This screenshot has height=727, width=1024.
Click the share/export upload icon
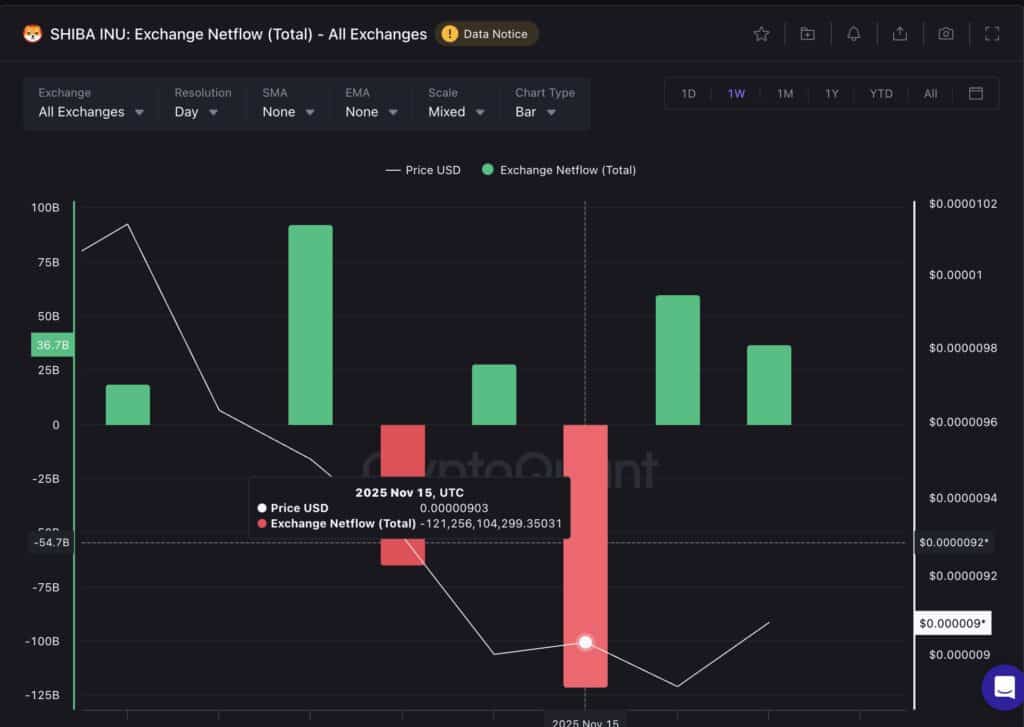[900, 34]
